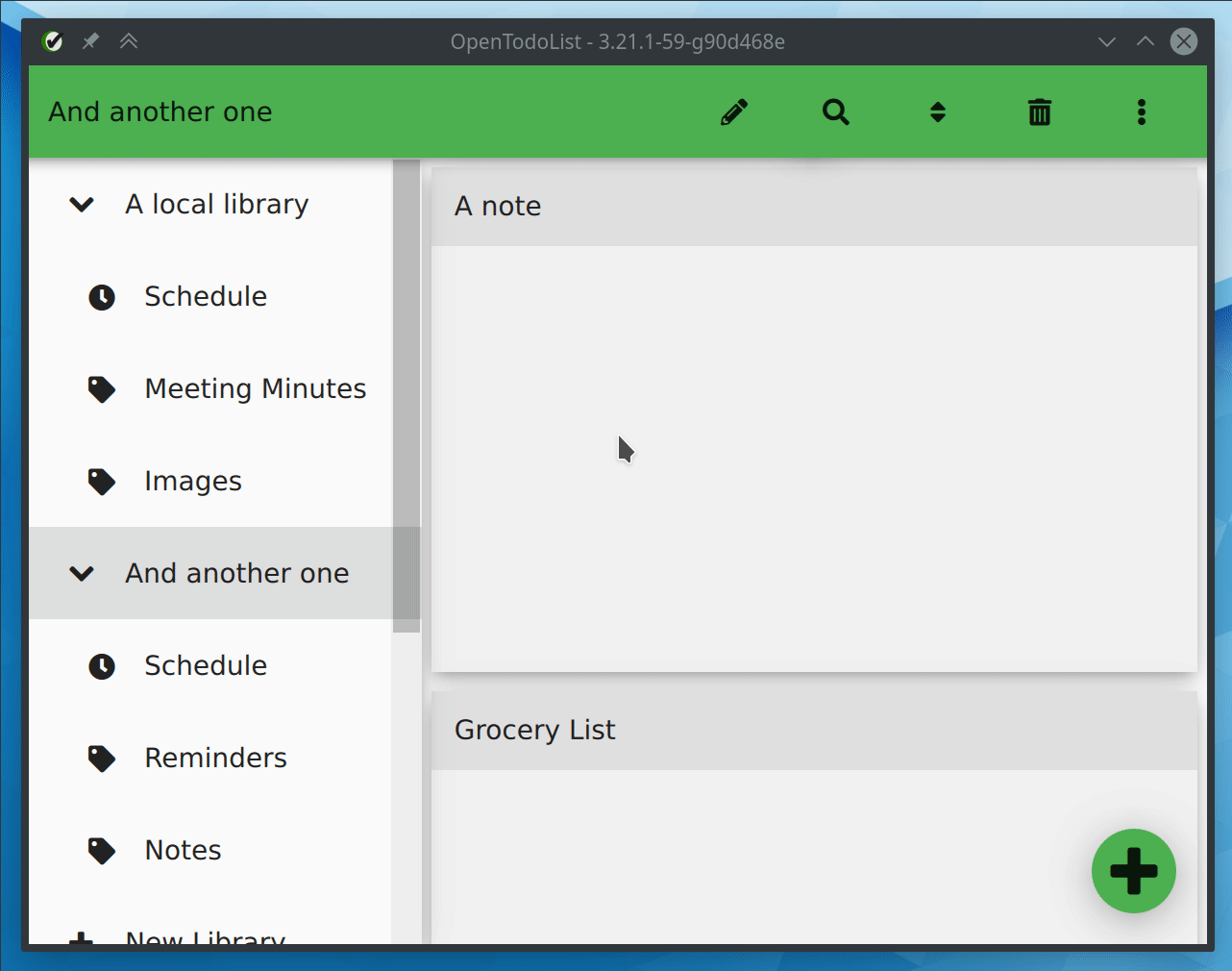1232x971 pixels.
Task: Select the Images tag
Action: [x=210, y=481]
